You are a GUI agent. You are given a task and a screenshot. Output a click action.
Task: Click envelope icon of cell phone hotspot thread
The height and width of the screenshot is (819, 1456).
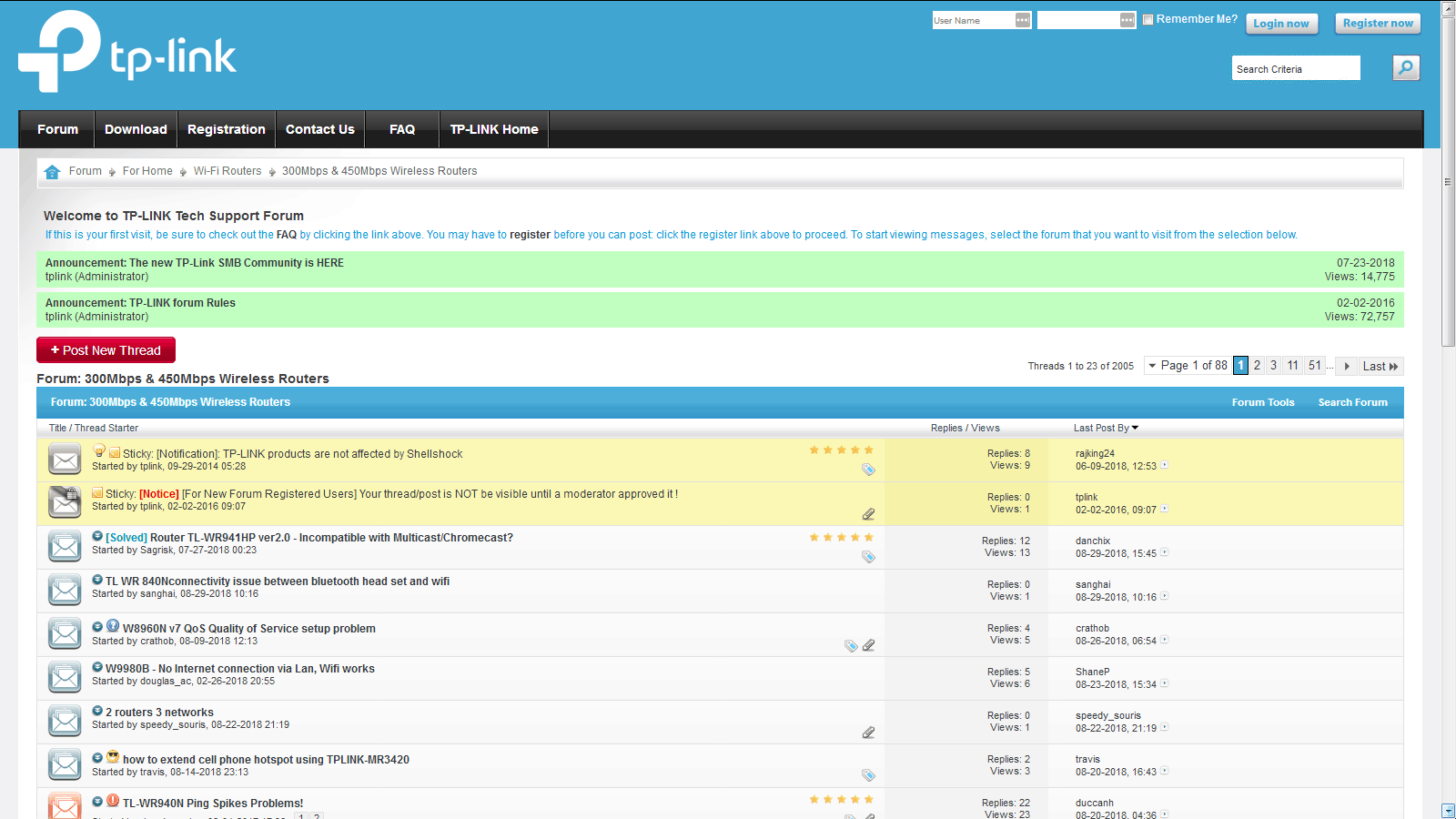click(x=65, y=765)
